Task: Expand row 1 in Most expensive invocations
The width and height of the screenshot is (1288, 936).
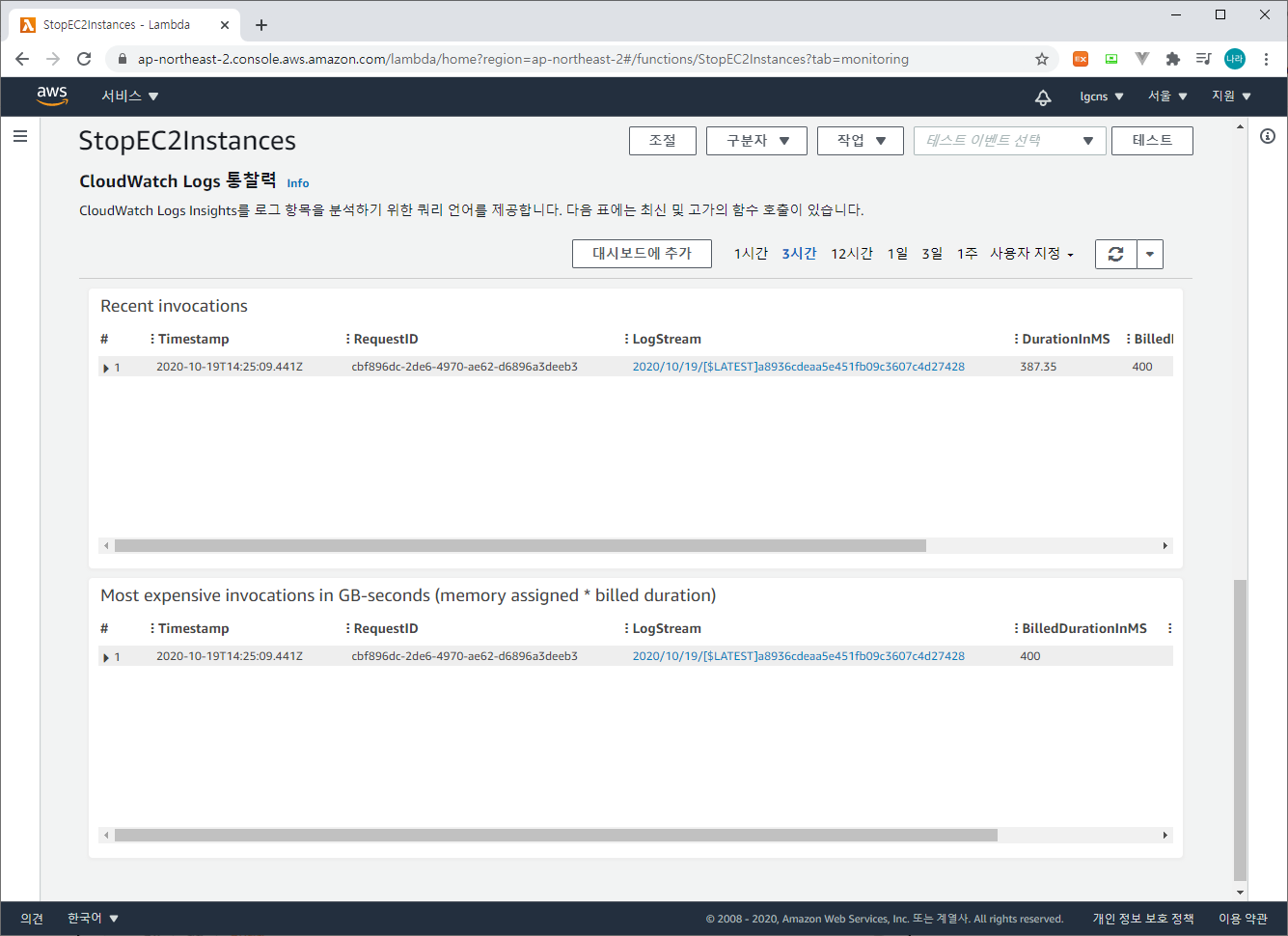Action: [x=106, y=657]
